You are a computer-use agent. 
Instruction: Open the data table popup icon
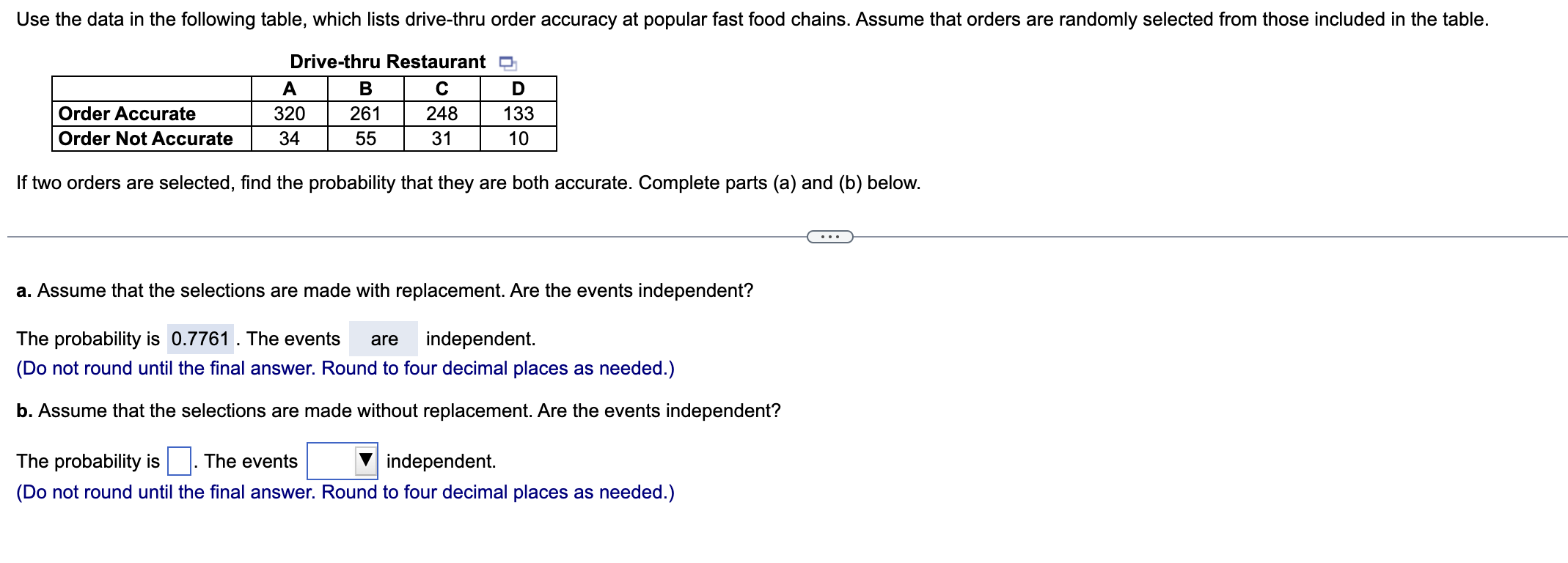click(x=508, y=63)
